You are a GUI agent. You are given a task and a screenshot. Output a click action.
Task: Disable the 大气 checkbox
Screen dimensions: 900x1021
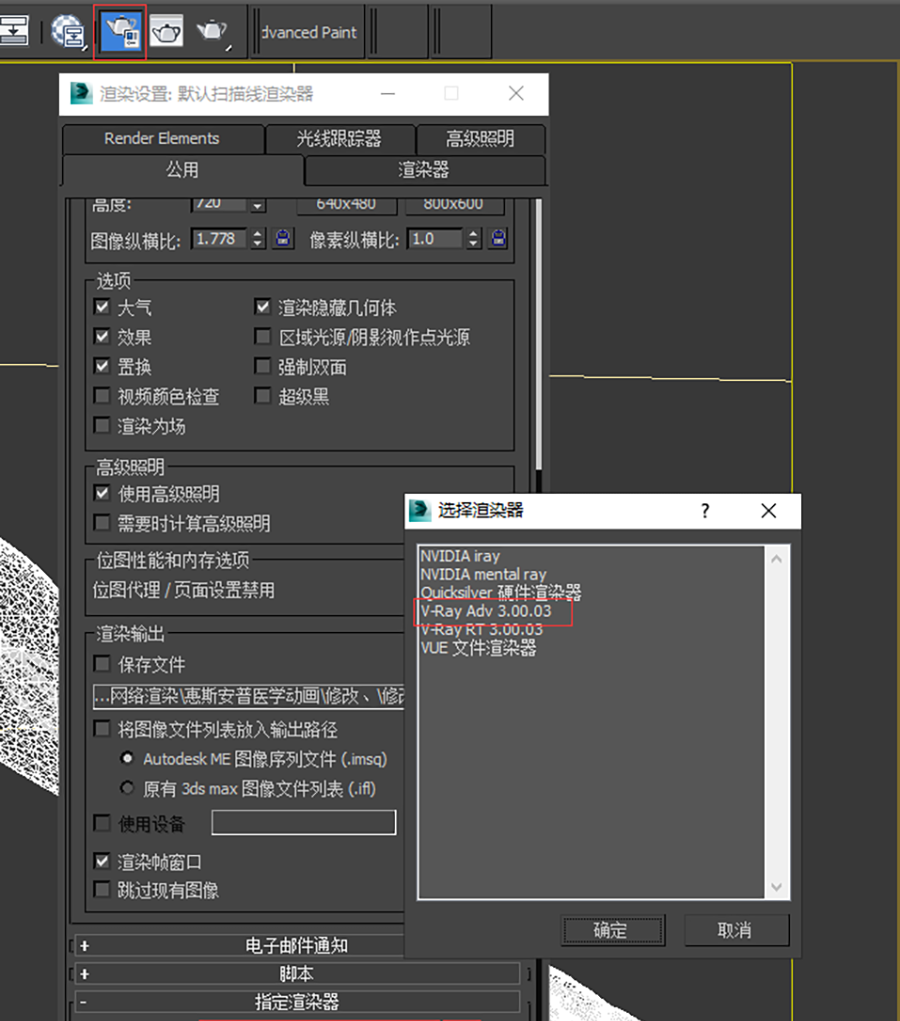tap(102, 307)
